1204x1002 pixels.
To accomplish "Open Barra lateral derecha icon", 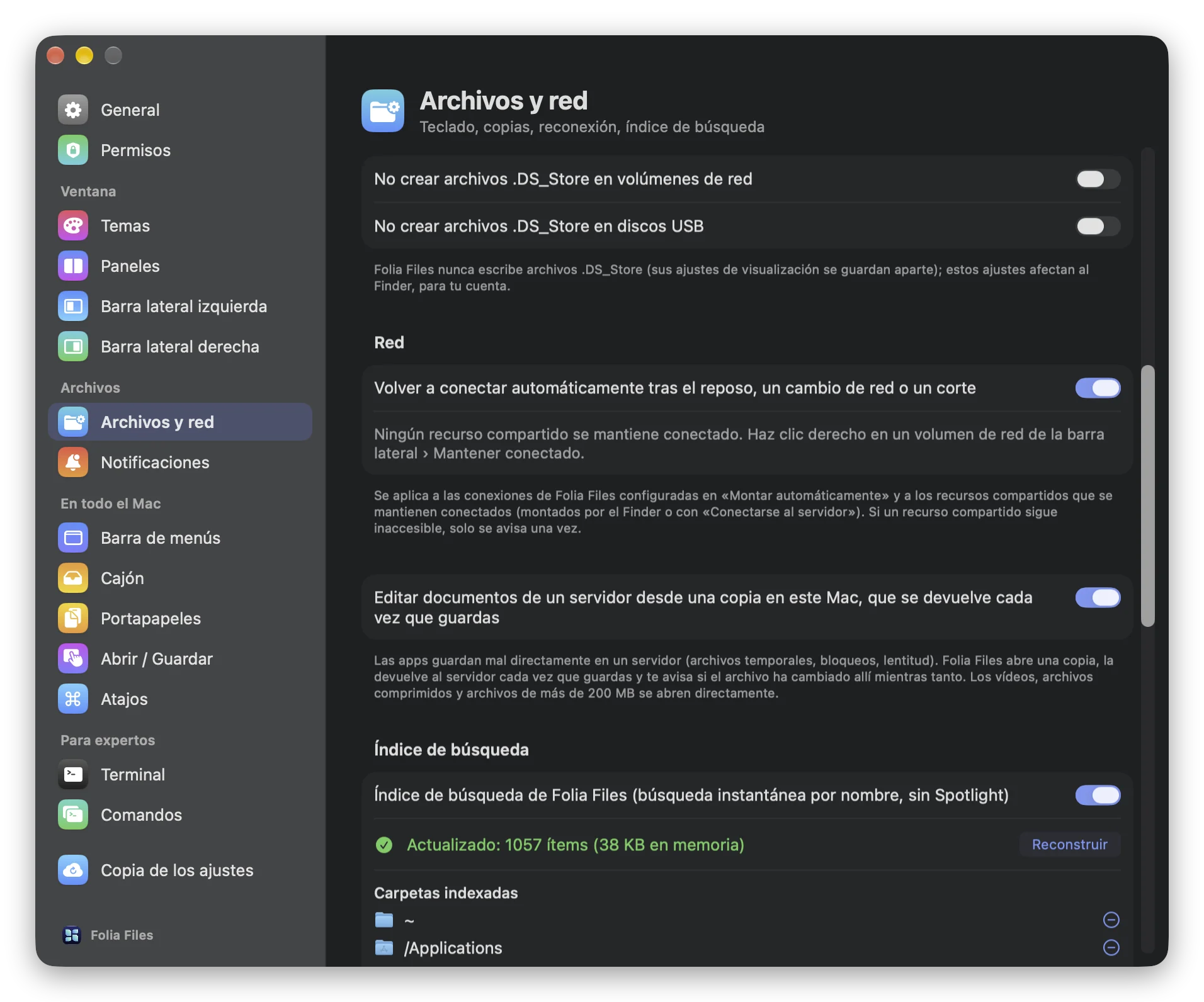I will pos(73,347).
